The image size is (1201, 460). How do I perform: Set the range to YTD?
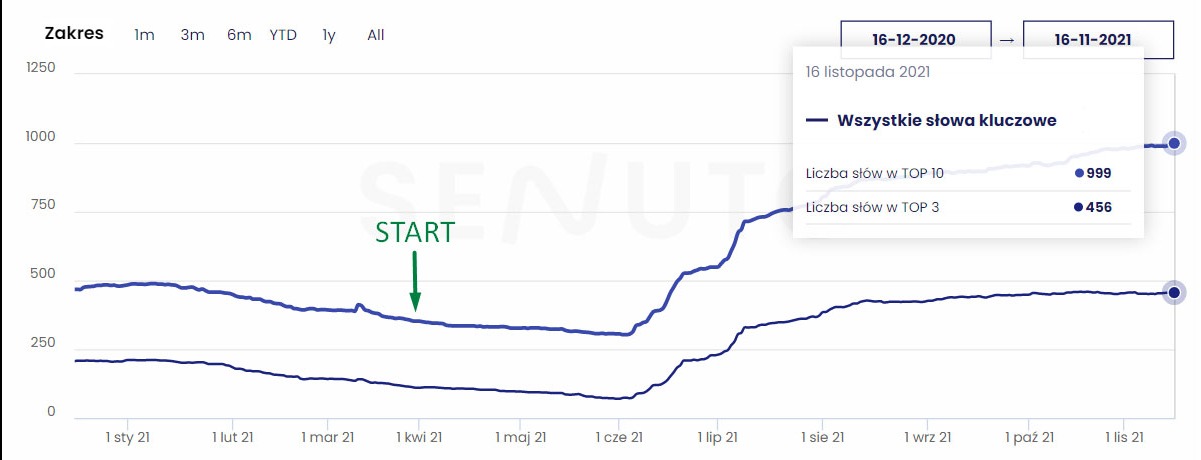point(283,35)
